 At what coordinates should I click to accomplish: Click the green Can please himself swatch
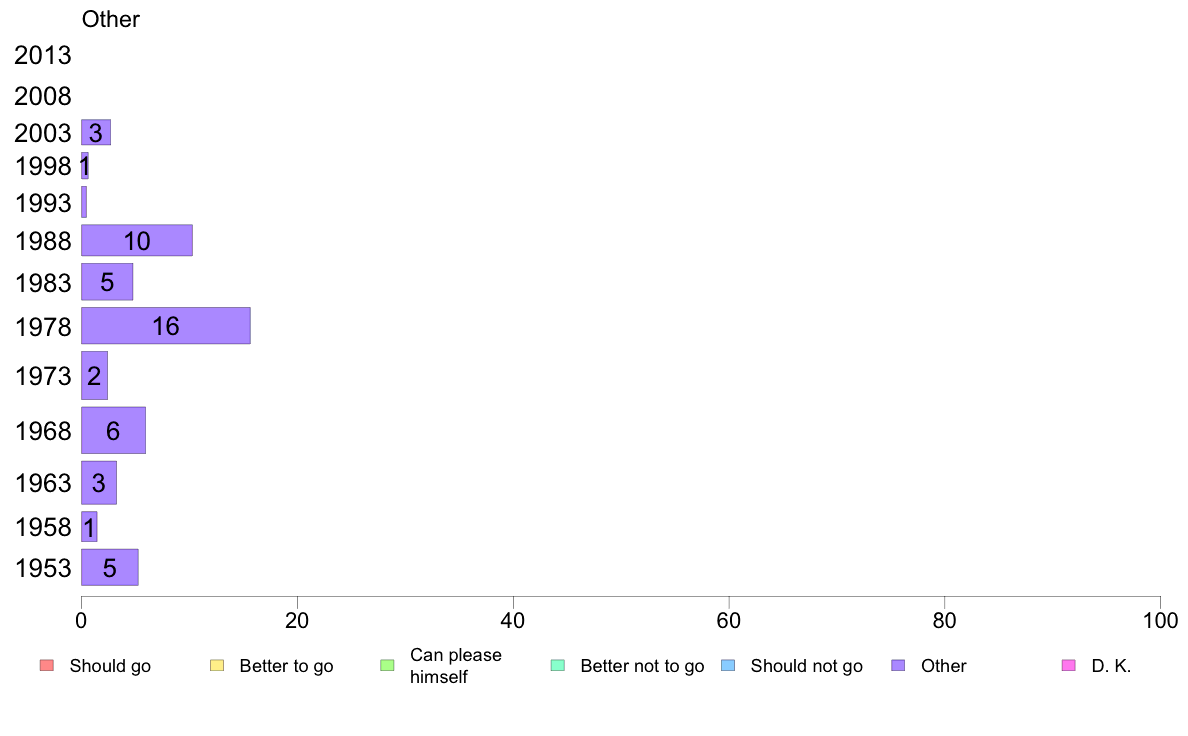click(387, 666)
